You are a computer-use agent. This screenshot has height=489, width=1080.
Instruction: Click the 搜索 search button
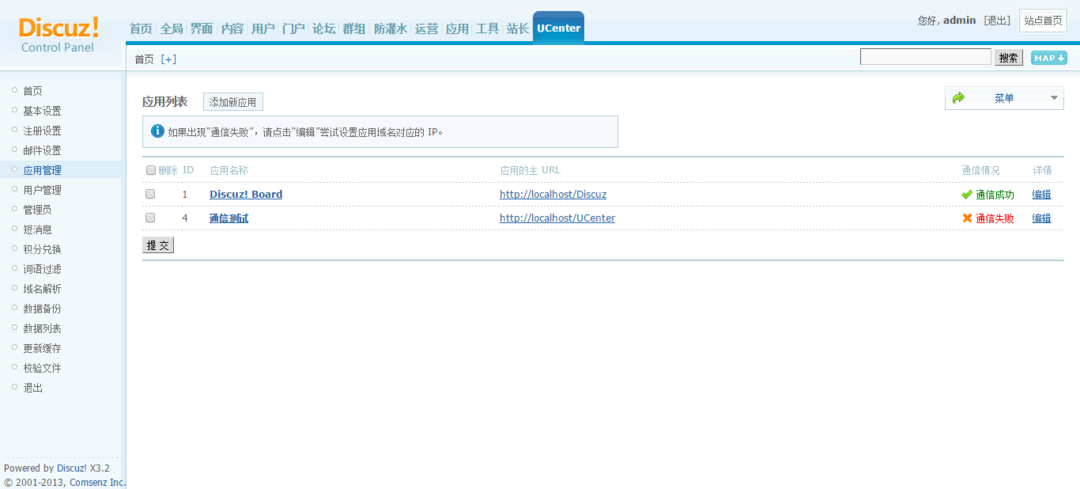pyautogui.click(x=1008, y=58)
